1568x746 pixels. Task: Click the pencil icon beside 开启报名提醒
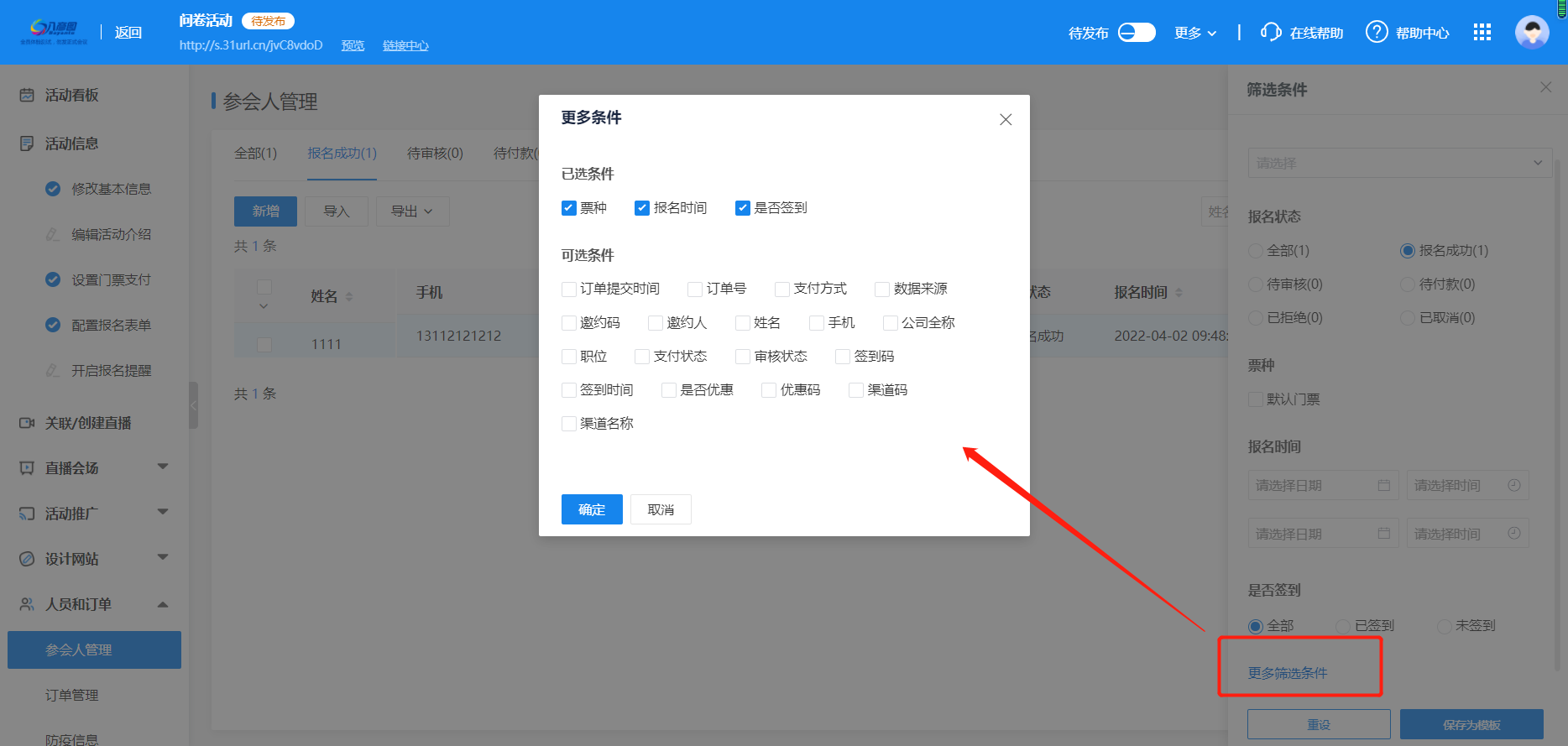coord(53,370)
